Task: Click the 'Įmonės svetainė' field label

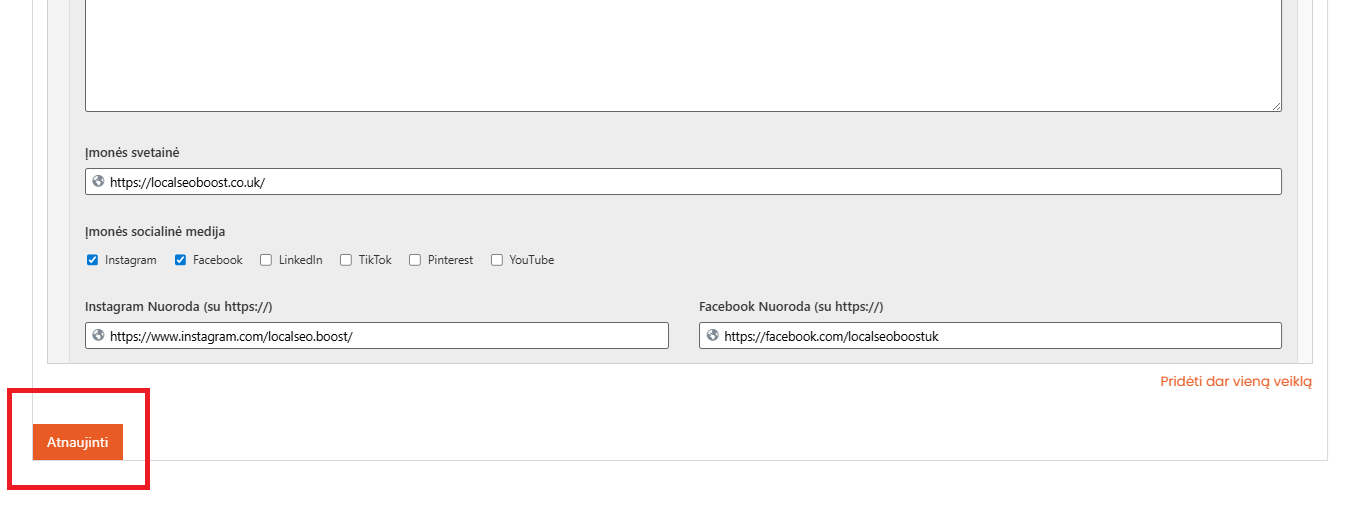Action: pyautogui.click(x=132, y=153)
